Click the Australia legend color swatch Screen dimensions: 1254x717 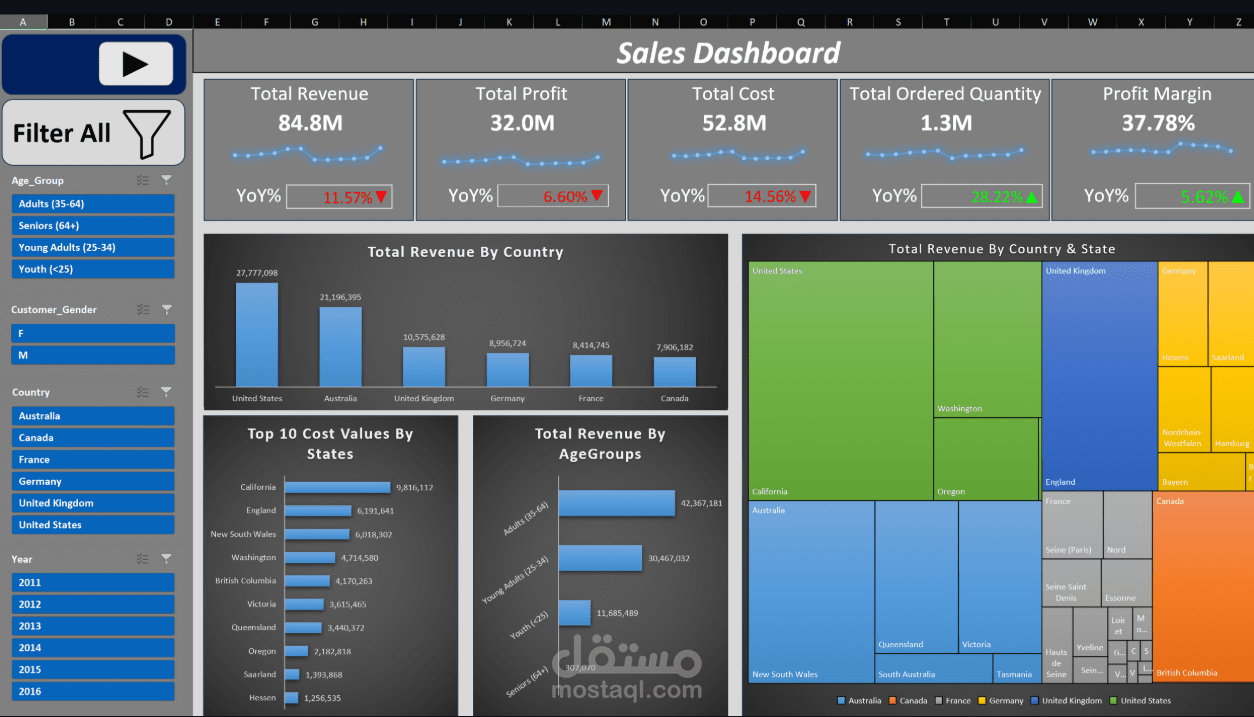click(841, 700)
